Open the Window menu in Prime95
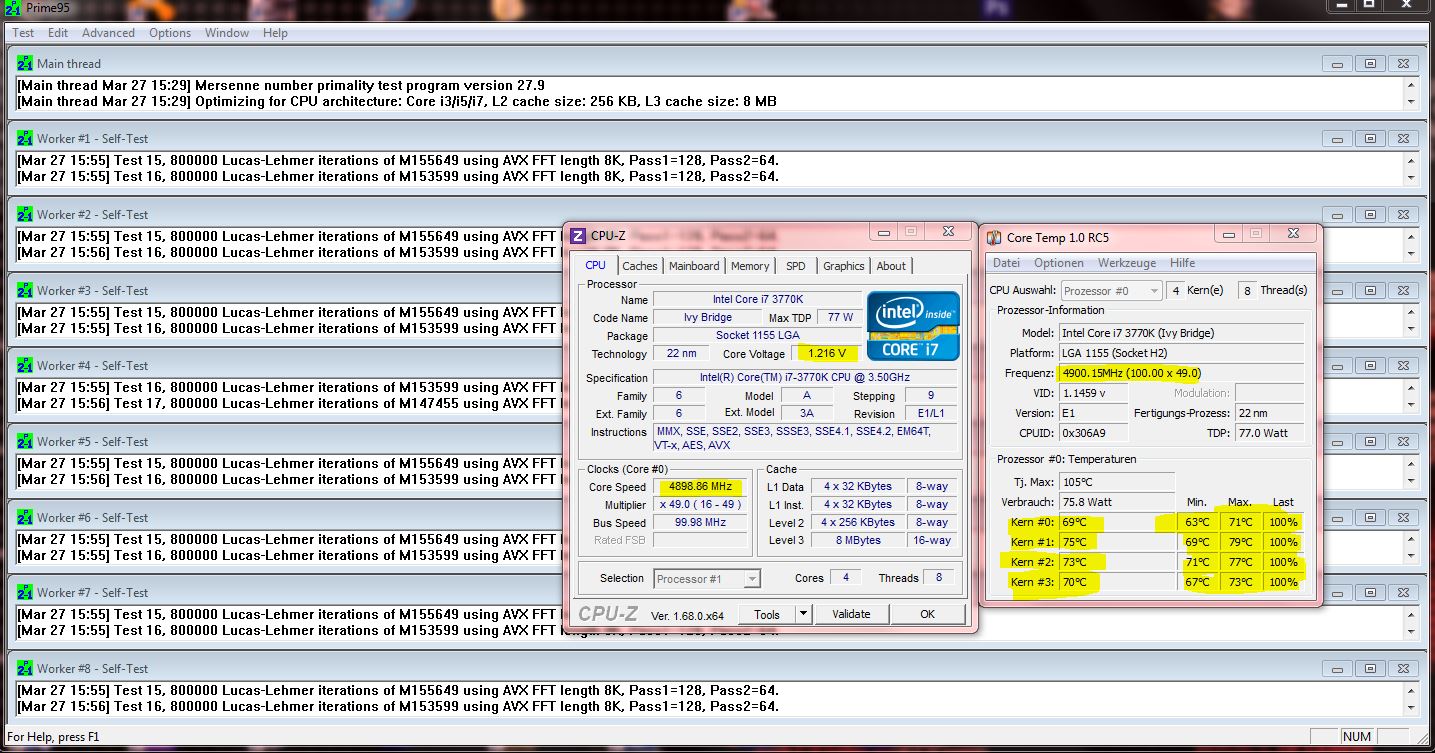The width and height of the screenshot is (1435, 753). click(227, 33)
